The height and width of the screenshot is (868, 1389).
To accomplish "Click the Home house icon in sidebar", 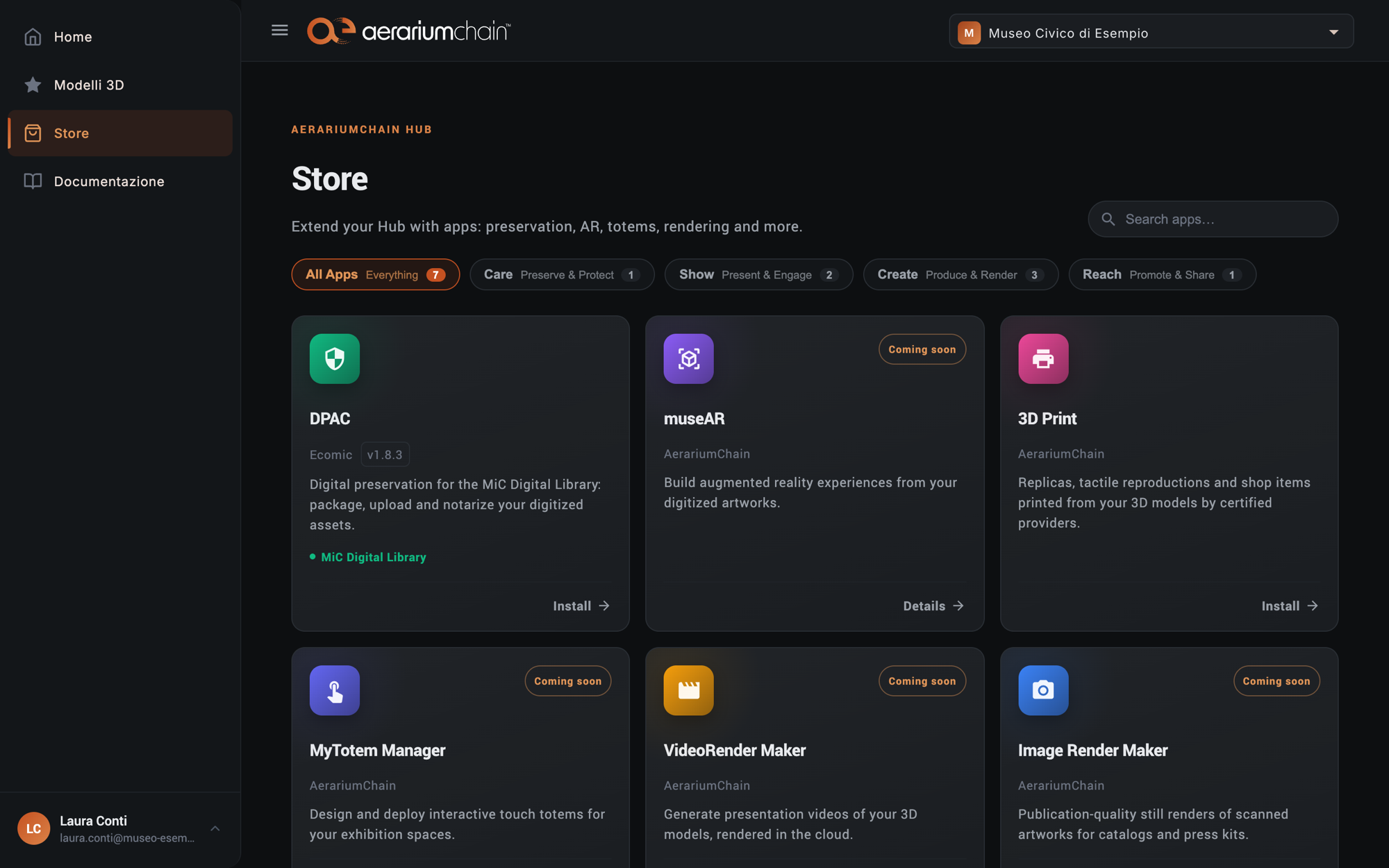I will point(33,37).
